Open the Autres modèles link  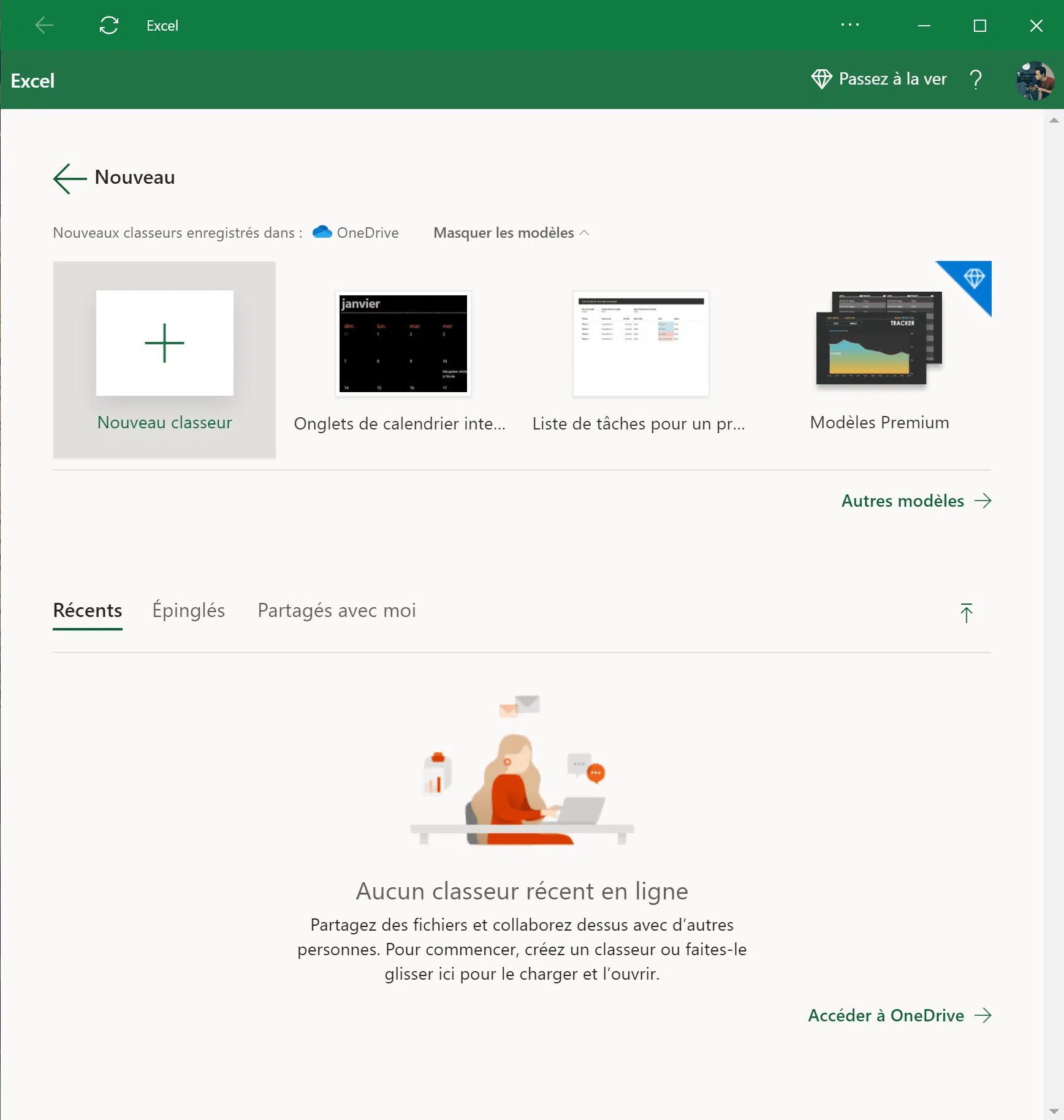click(916, 501)
